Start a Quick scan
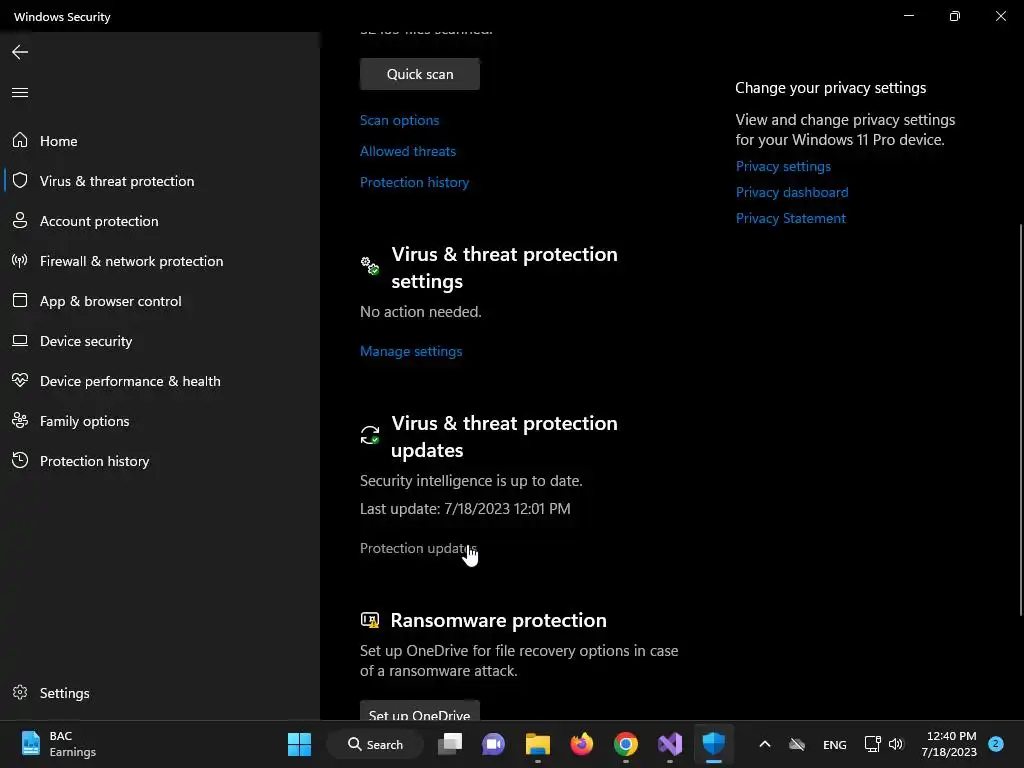The width and height of the screenshot is (1024, 768). pyautogui.click(x=420, y=74)
